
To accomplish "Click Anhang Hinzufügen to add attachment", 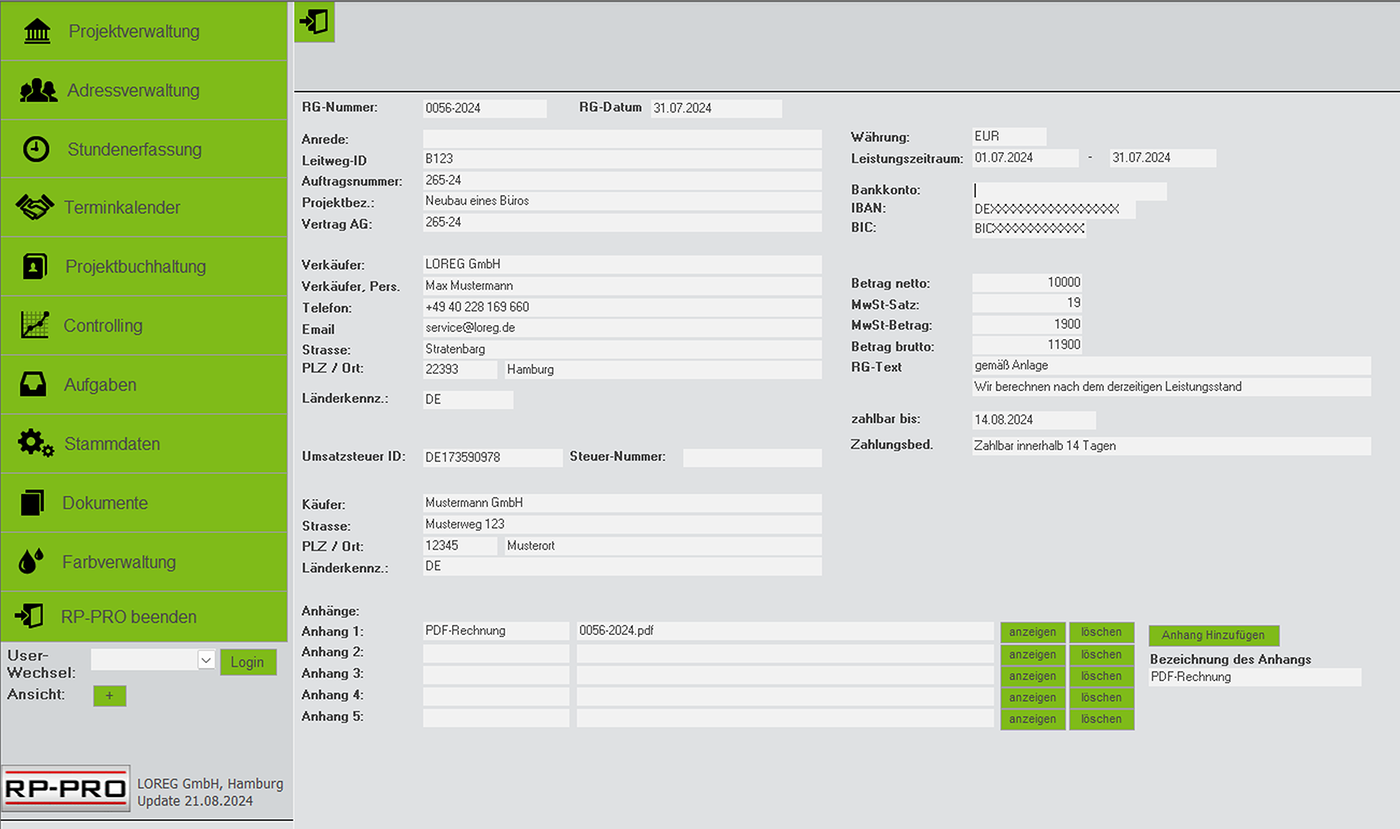I will (1214, 635).
